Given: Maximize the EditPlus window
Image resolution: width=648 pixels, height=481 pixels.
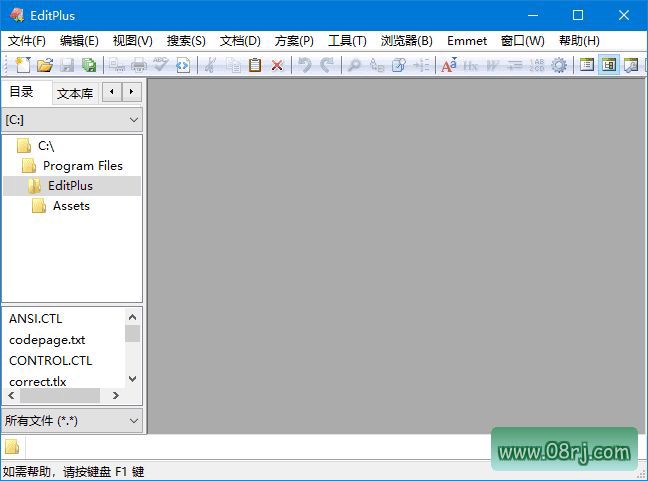Looking at the screenshot, I should 578,15.
